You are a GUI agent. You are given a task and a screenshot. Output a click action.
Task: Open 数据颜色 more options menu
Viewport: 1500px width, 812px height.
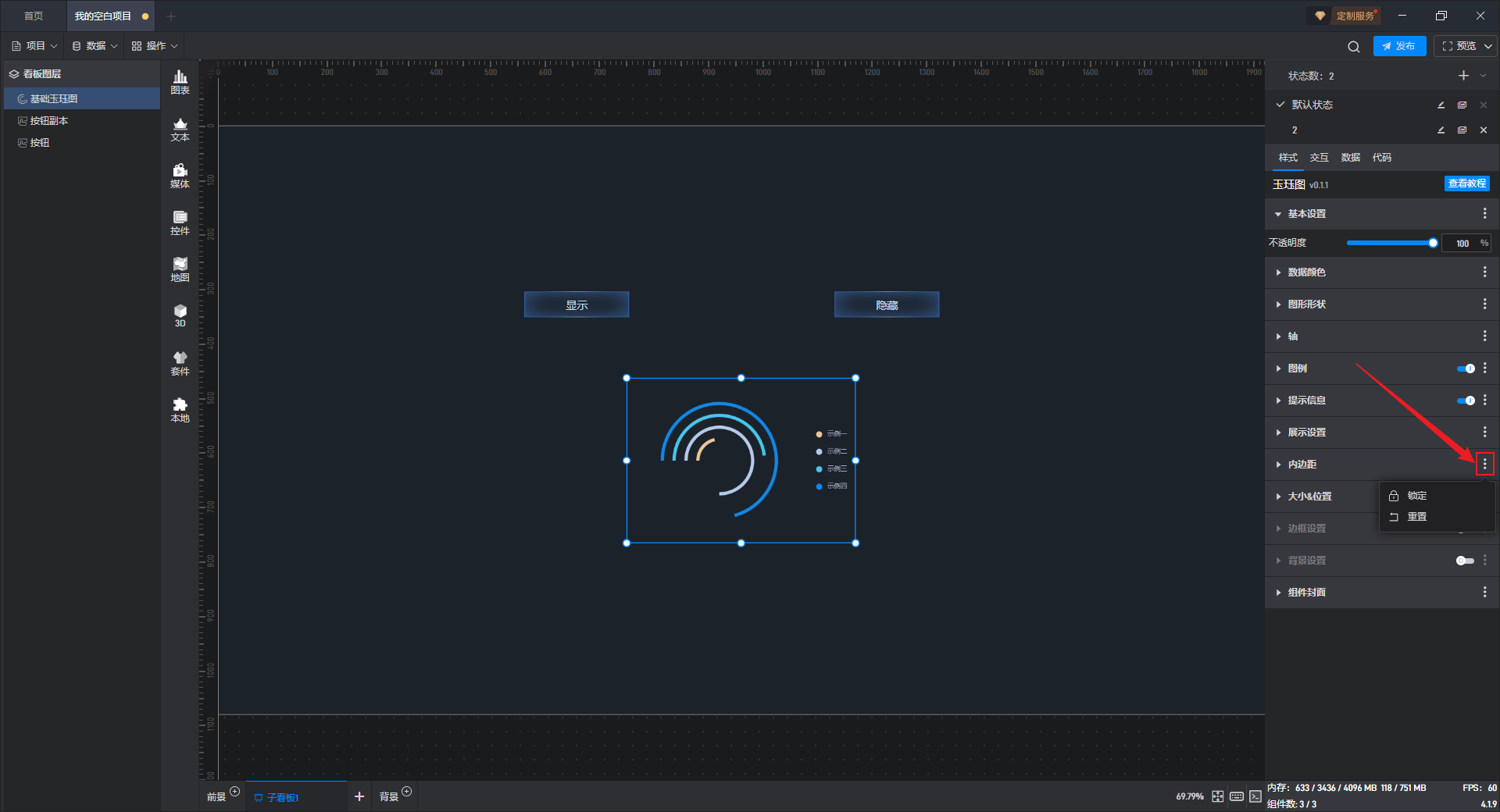point(1484,272)
